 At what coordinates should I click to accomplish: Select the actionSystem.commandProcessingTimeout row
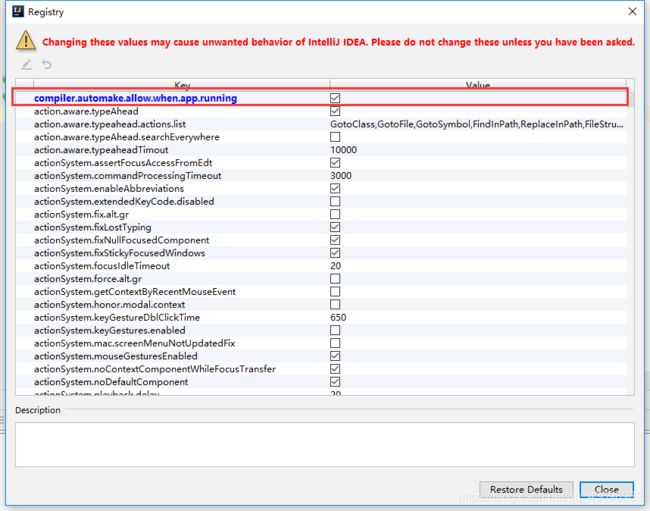127,176
